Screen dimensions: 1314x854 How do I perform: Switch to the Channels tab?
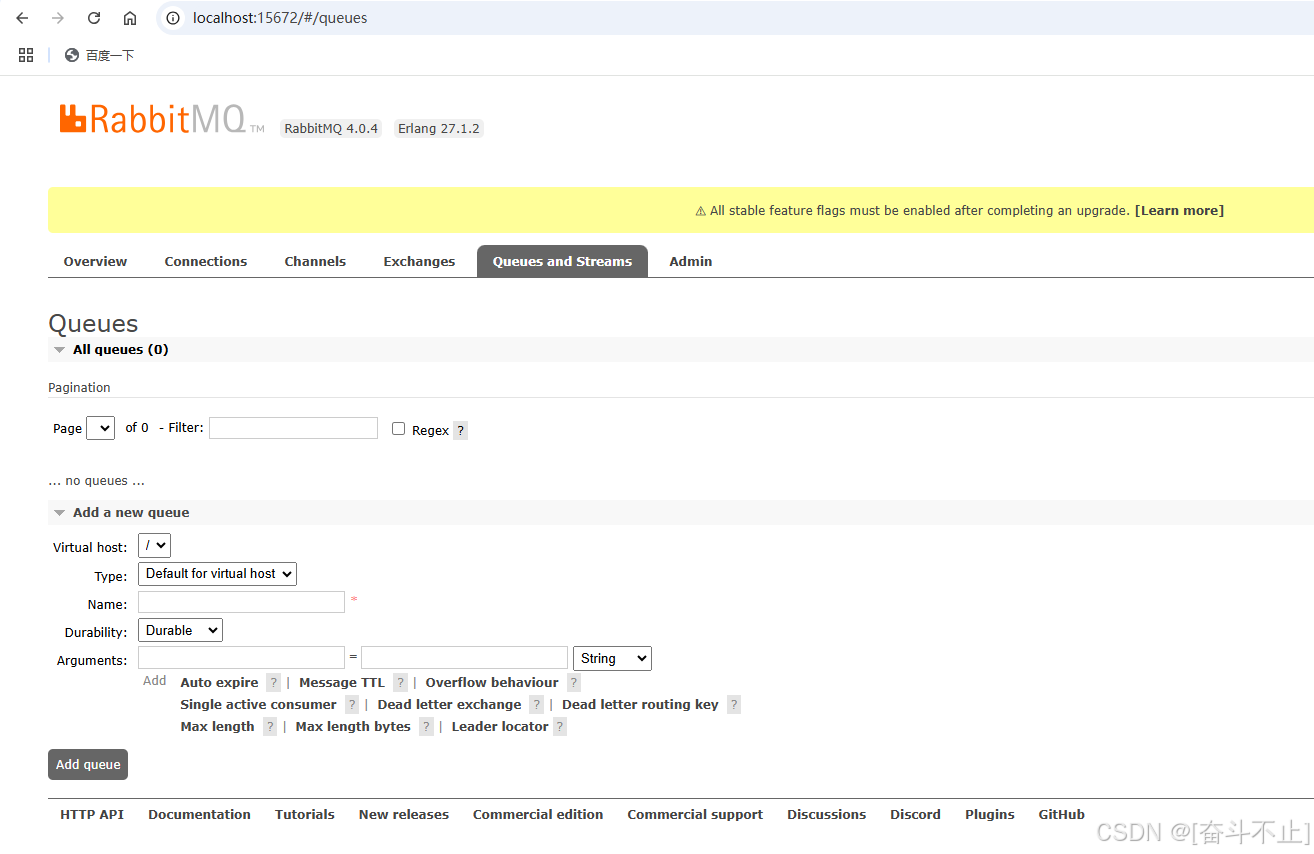coord(315,261)
